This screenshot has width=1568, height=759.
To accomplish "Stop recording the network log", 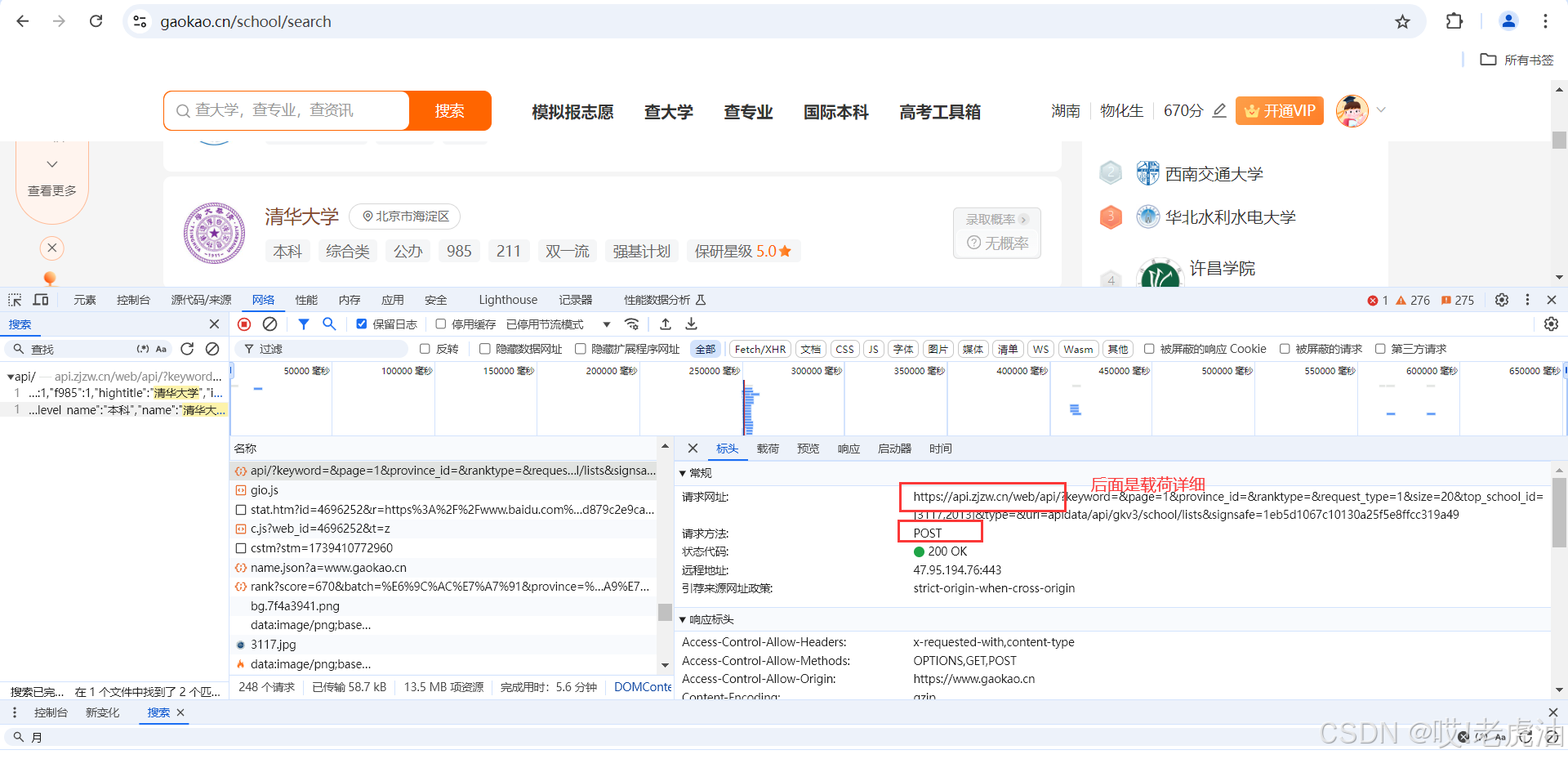I will (244, 324).
